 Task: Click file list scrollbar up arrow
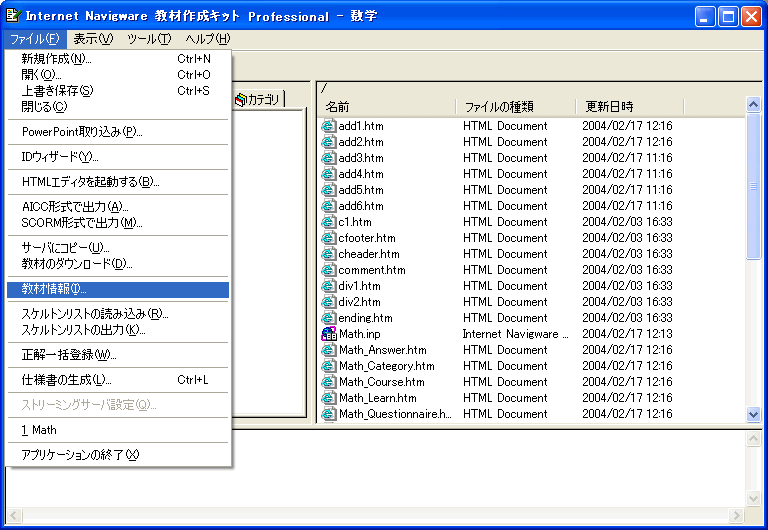pyautogui.click(x=753, y=104)
